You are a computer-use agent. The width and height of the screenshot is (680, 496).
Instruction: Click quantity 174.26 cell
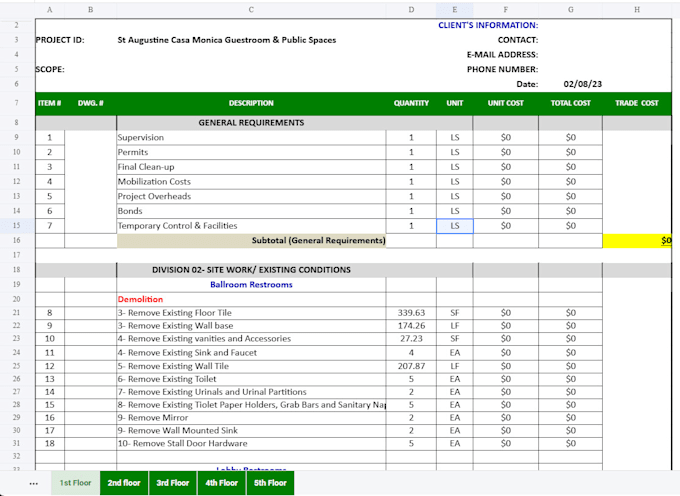click(x=411, y=326)
